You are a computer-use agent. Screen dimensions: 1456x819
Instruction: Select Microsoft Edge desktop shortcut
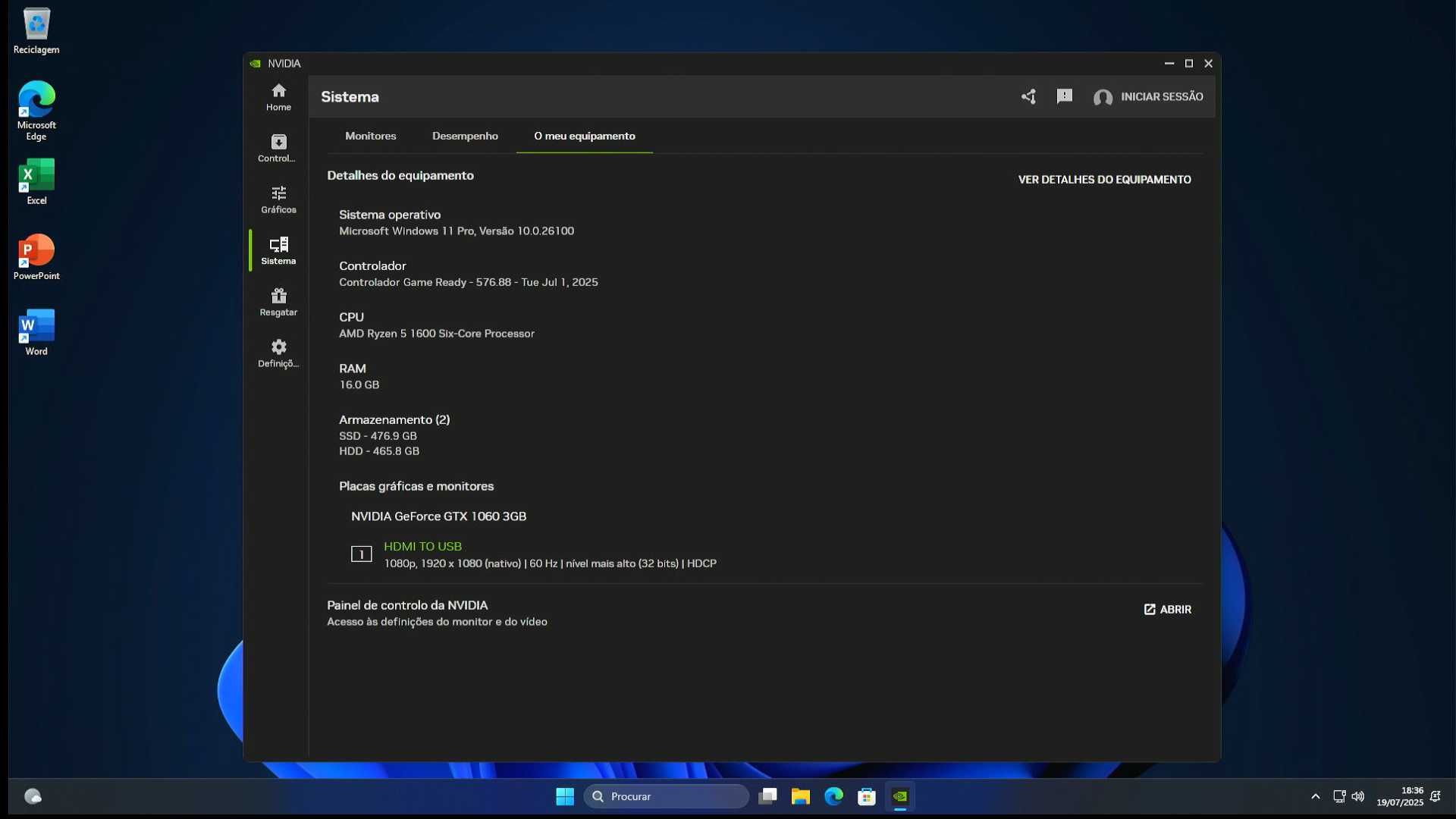(36, 111)
